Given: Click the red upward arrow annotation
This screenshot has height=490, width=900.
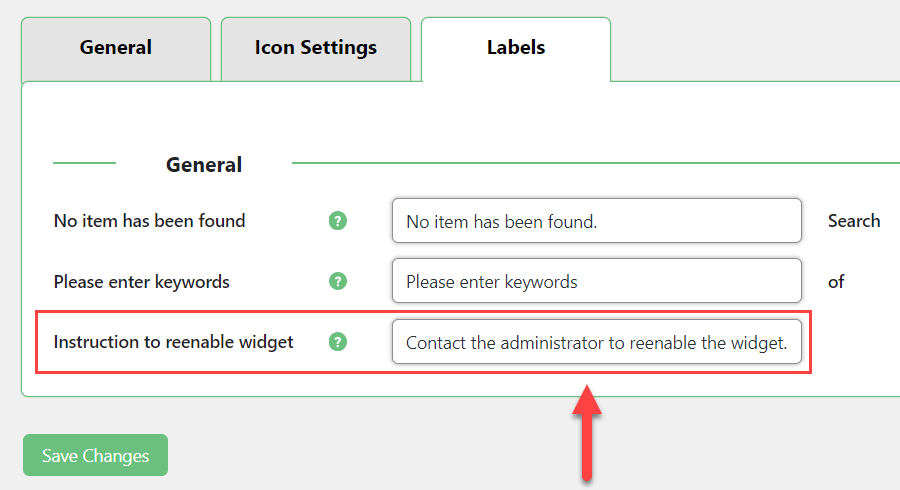Looking at the screenshot, I should tap(587, 432).
